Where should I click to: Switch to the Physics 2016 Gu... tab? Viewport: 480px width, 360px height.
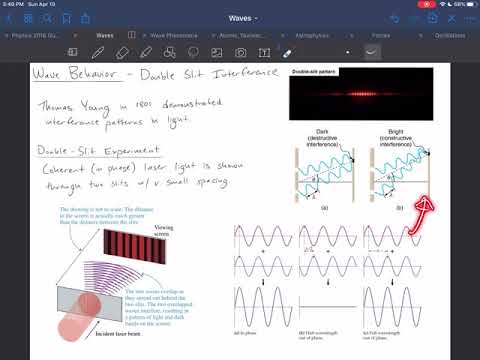[35, 35]
